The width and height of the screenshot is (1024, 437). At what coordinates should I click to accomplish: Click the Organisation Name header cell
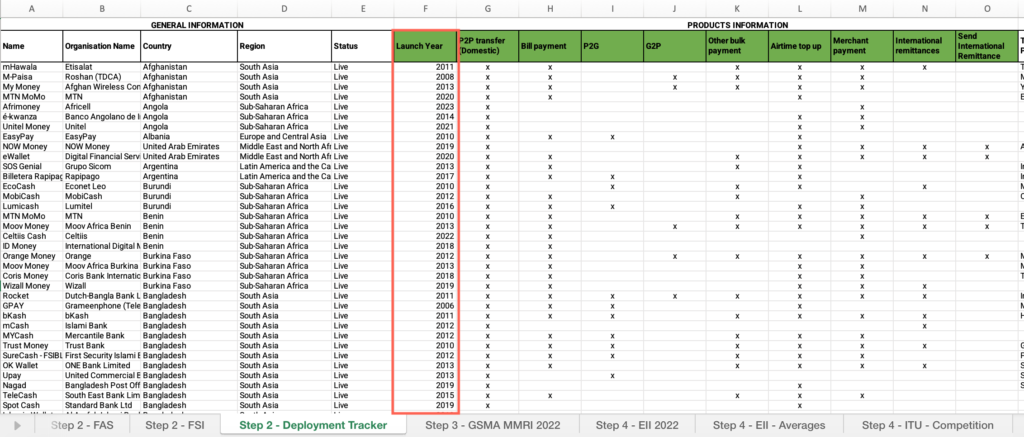point(101,46)
